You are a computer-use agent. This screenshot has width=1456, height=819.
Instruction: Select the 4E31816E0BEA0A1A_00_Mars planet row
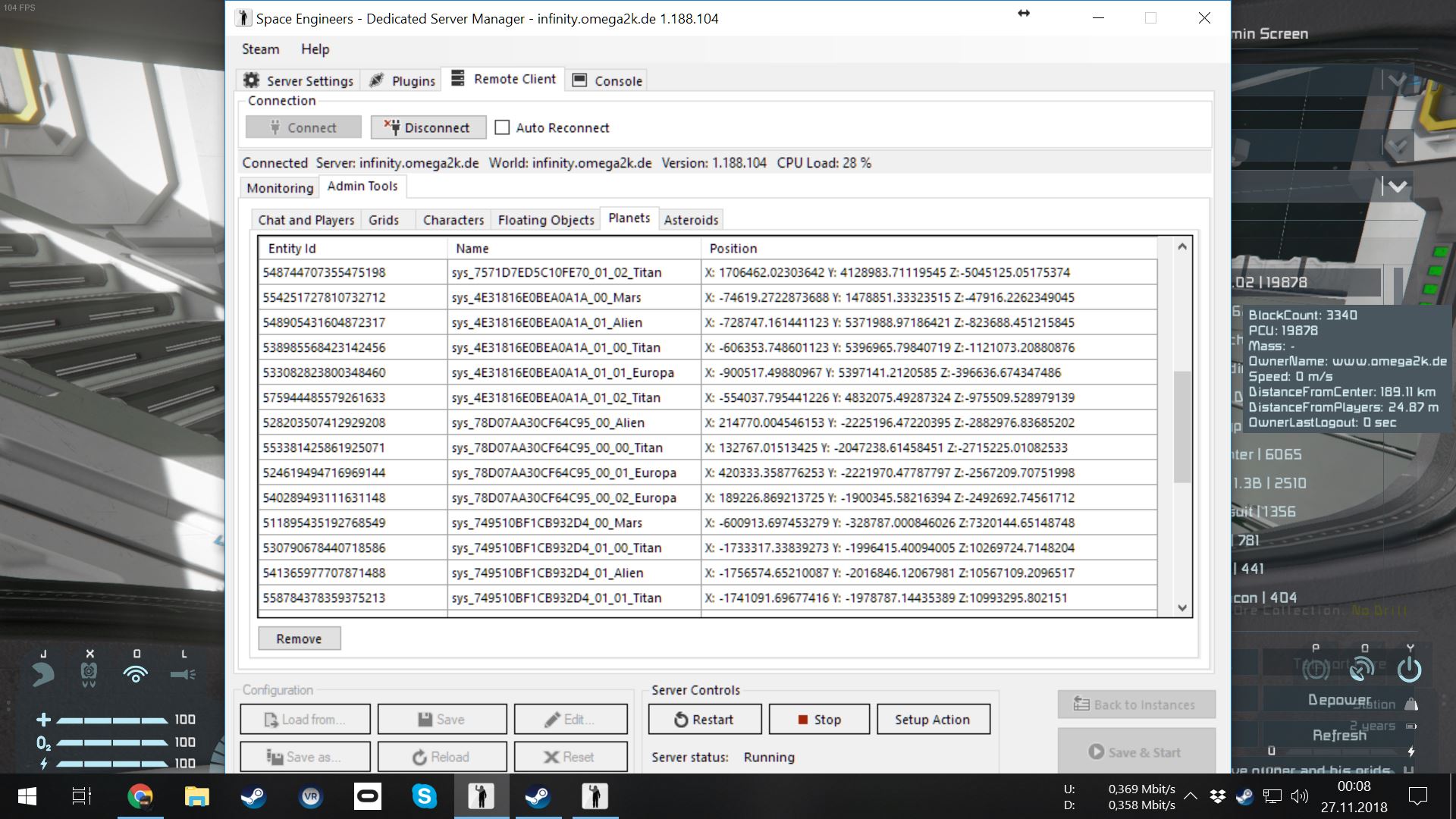pyautogui.click(x=546, y=297)
